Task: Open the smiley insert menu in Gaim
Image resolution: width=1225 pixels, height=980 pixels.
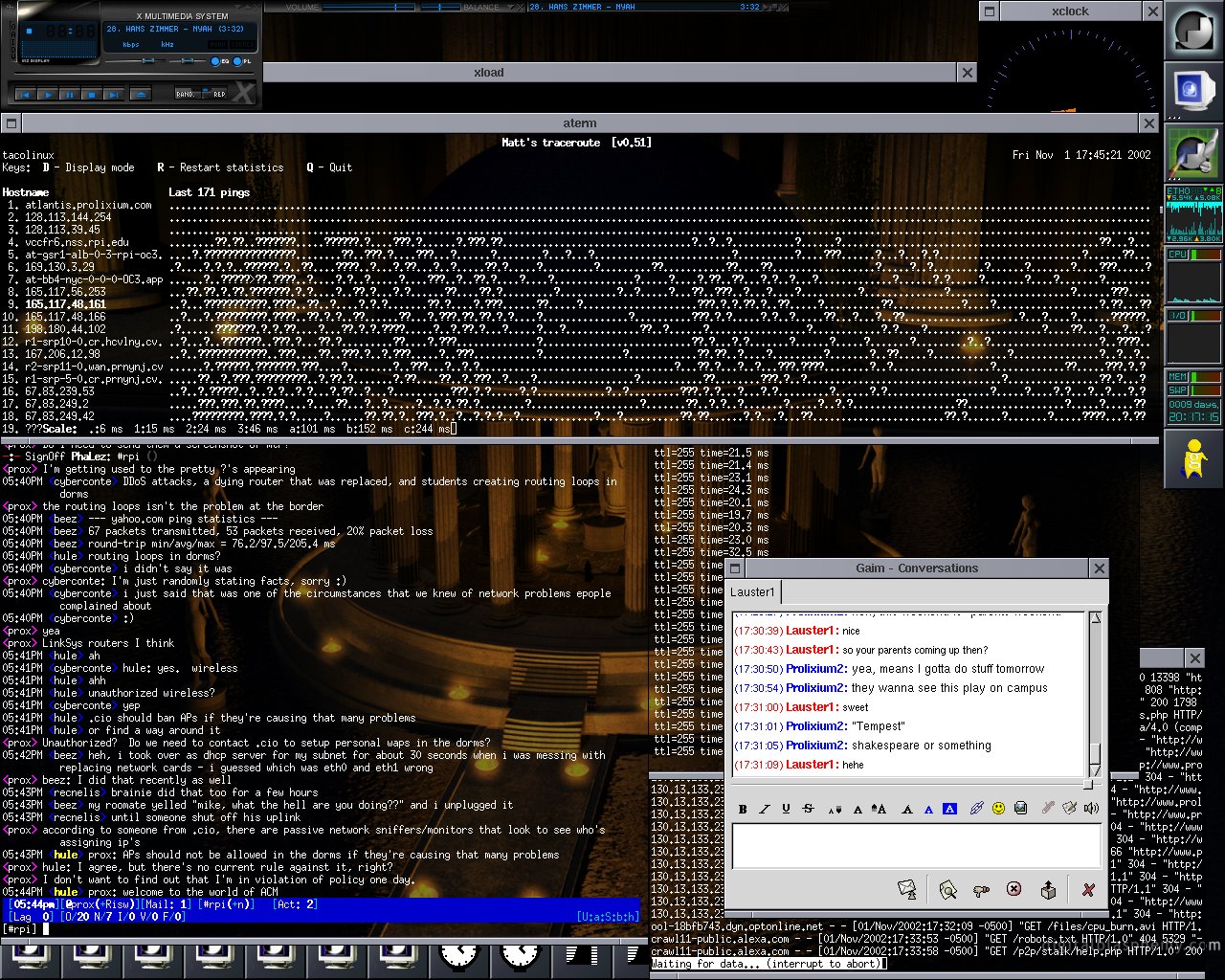Action: coord(998,809)
